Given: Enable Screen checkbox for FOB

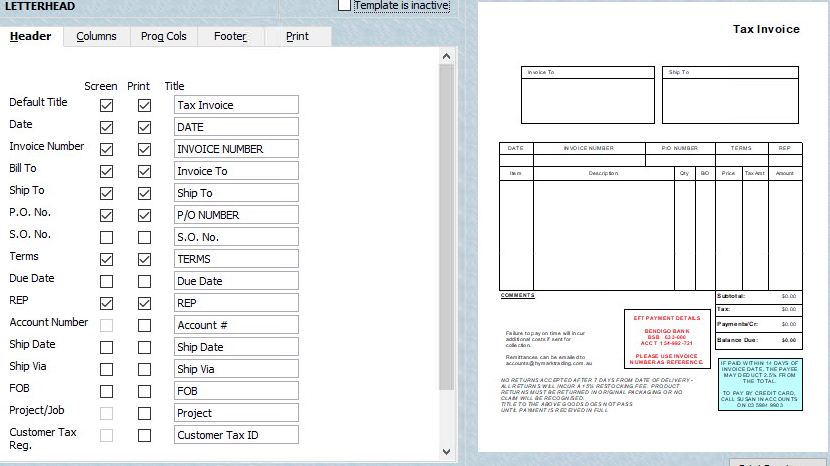Looking at the screenshot, I should tap(106, 391).
